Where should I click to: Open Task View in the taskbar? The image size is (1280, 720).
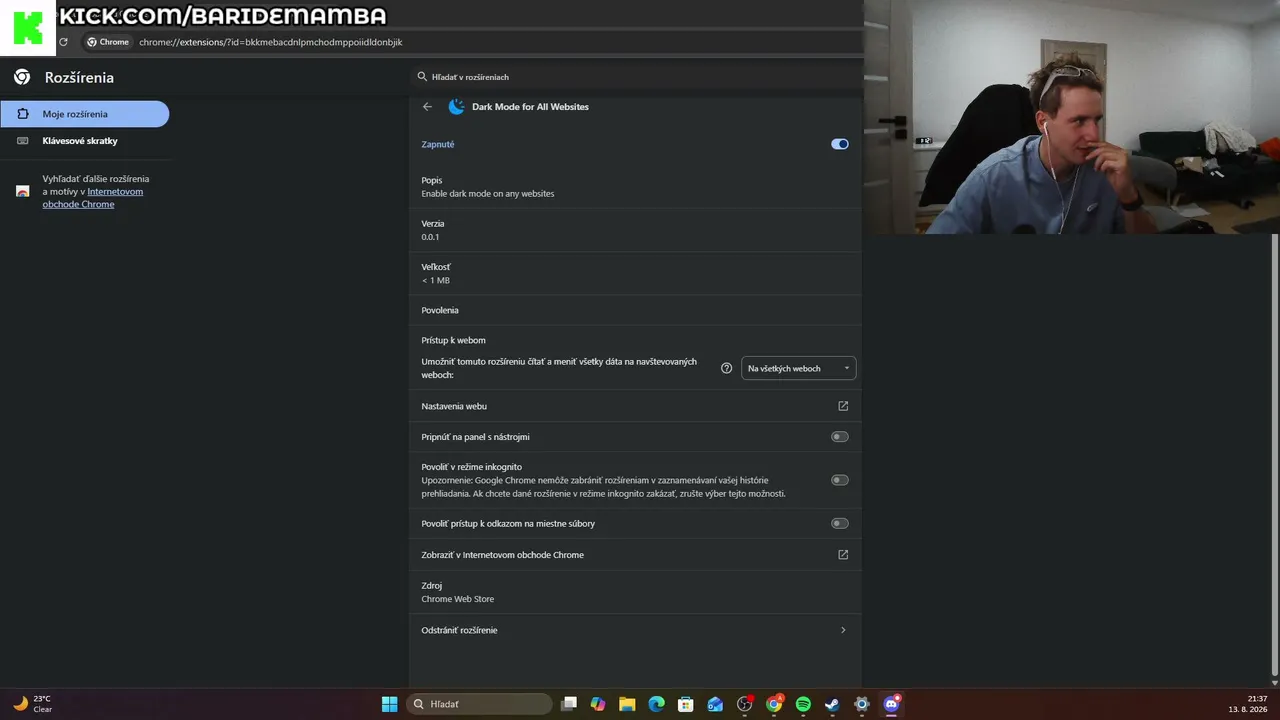tap(569, 704)
